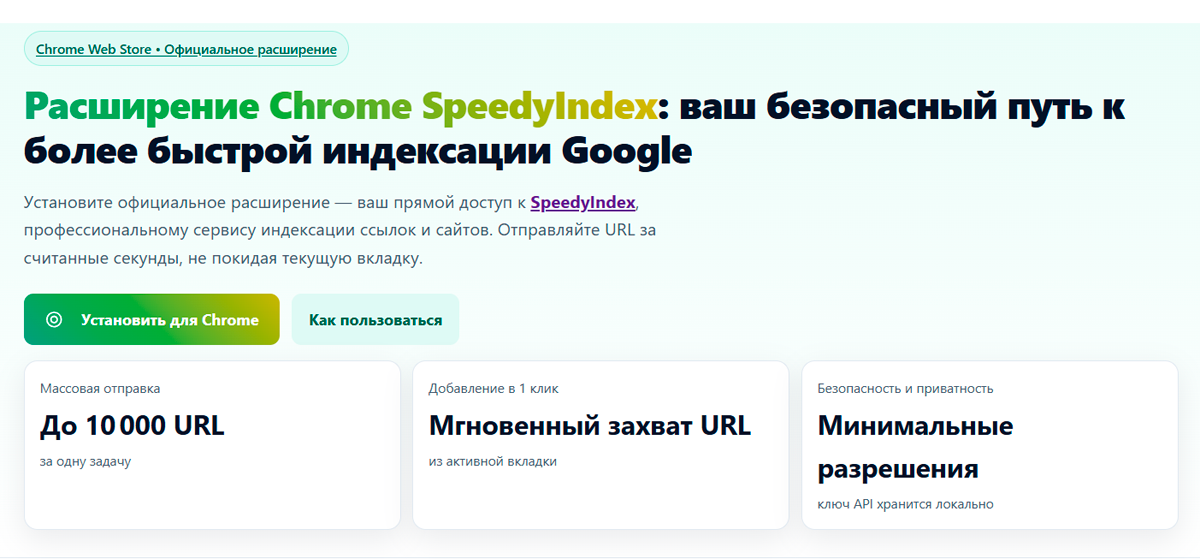Click the target icon inside the install button
The height and width of the screenshot is (559, 1200).
click(54, 320)
